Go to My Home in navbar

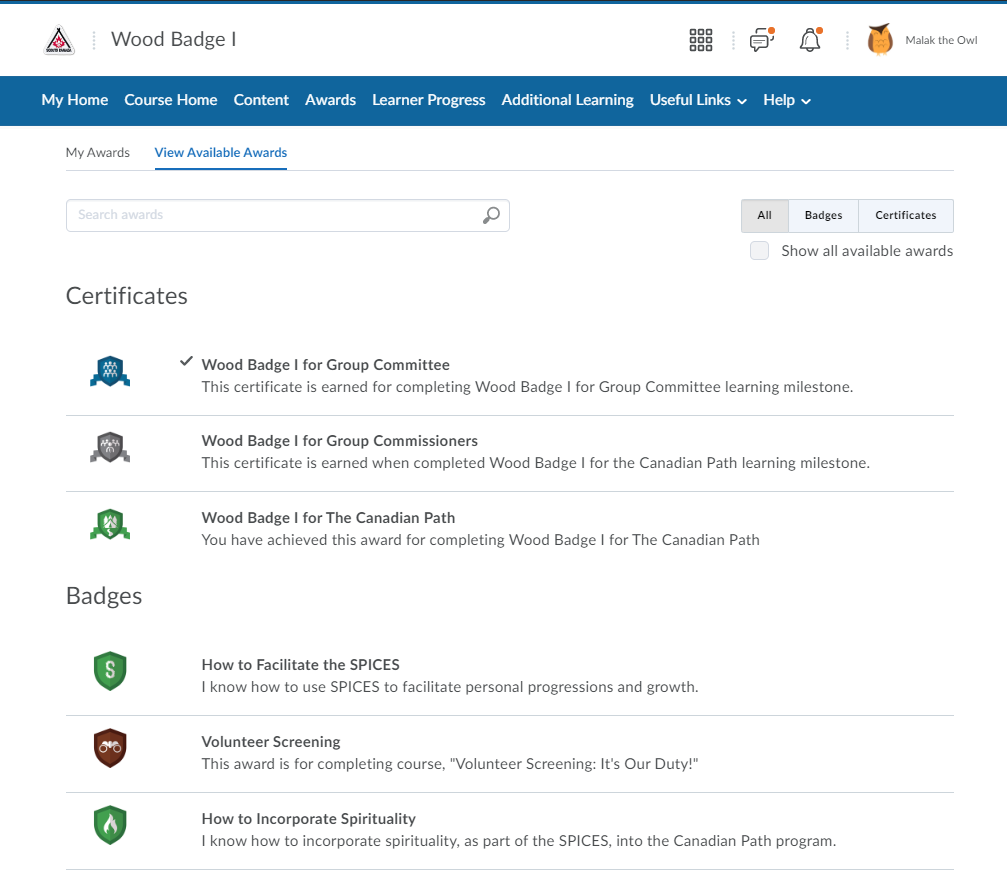pyautogui.click(x=74, y=100)
